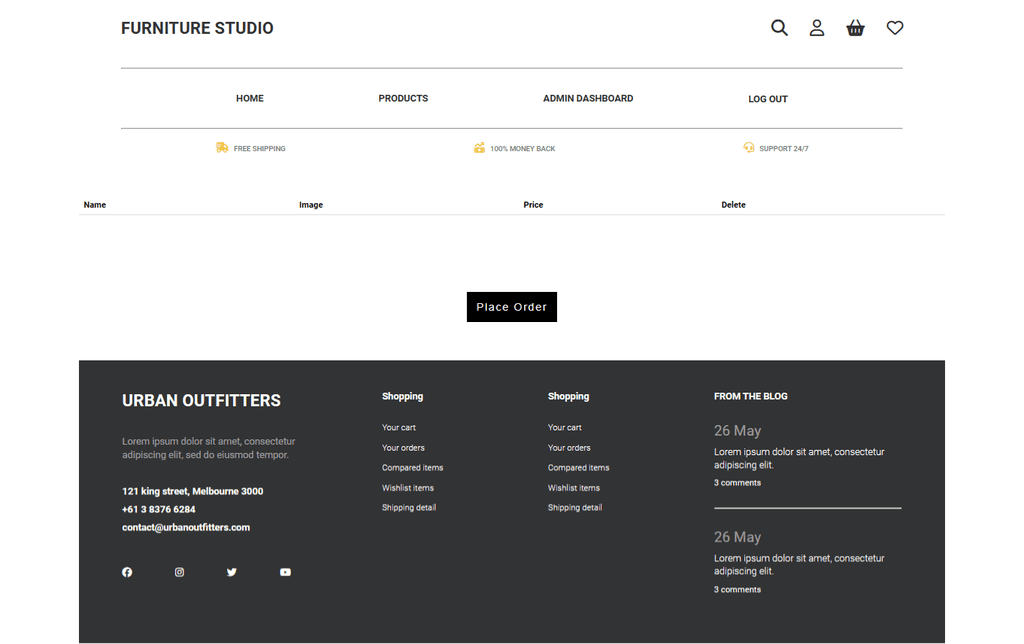The height and width of the screenshot is (644, 1024).
Task: Open the YouTube icon in footer
Action: click(285, 572)
